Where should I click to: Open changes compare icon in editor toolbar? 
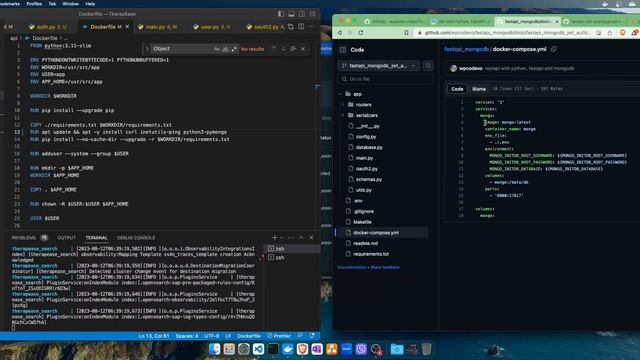pyautogui.click(x=291, y=27)
